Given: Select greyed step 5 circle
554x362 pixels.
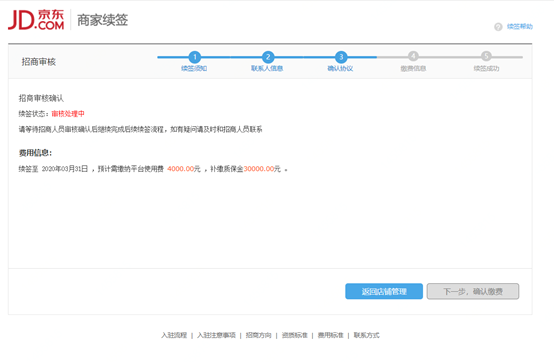Looking at the screenshot, I should [x=487, y=56].
